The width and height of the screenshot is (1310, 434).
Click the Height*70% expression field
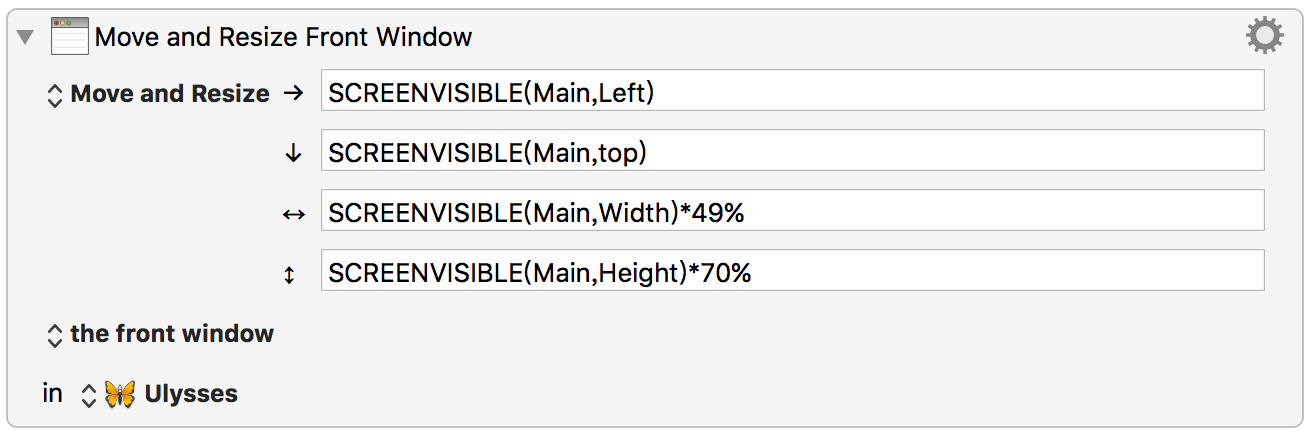pos(792,270)
